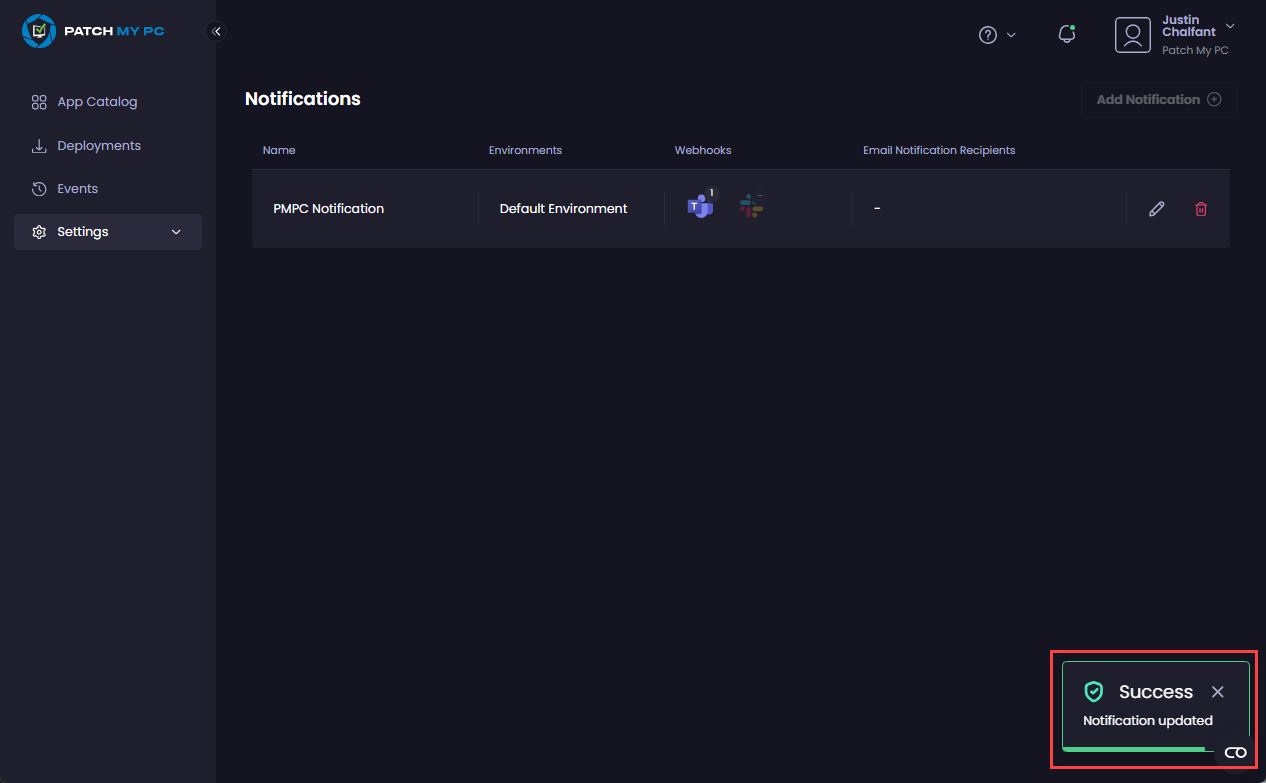Click the green toast progress bar
Viewport: 1266px width, 783px height.
pos(1133,748)
